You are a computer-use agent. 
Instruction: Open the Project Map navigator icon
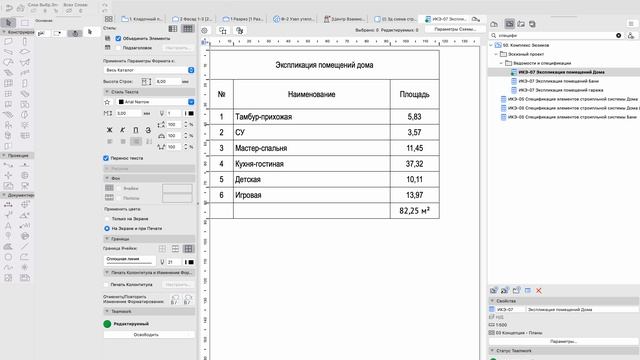pyautogui.click(x=494, y=24)
